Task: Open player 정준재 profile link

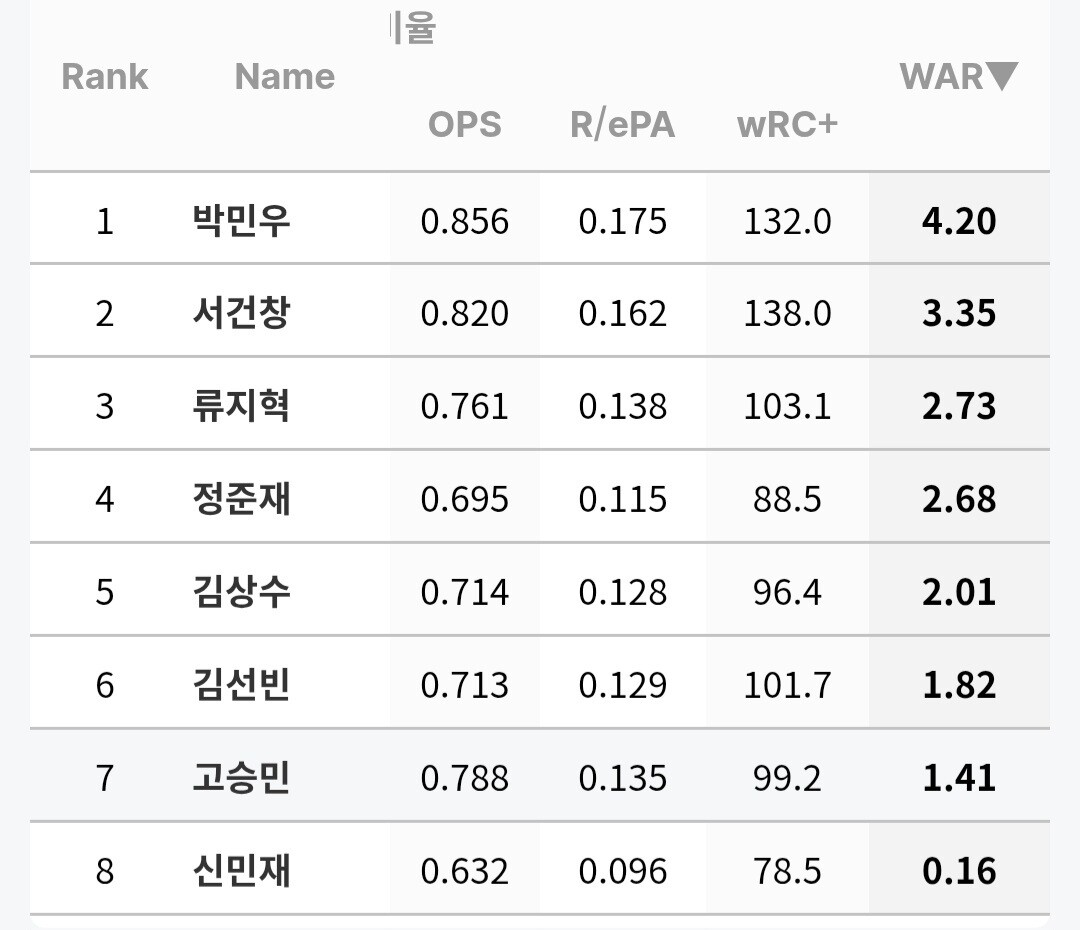Action: 241,499
